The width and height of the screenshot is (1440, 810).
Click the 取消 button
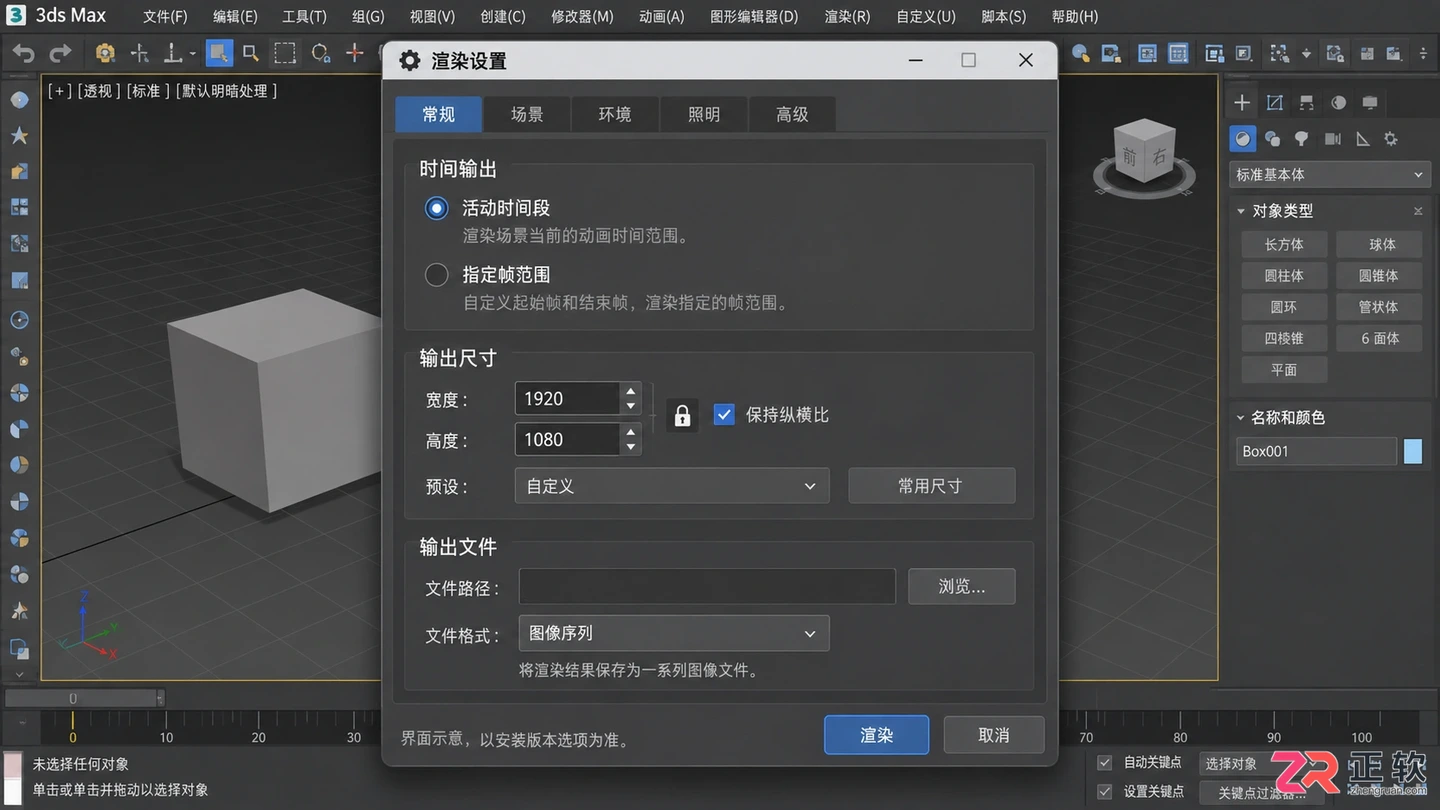[x=994, y=735]
